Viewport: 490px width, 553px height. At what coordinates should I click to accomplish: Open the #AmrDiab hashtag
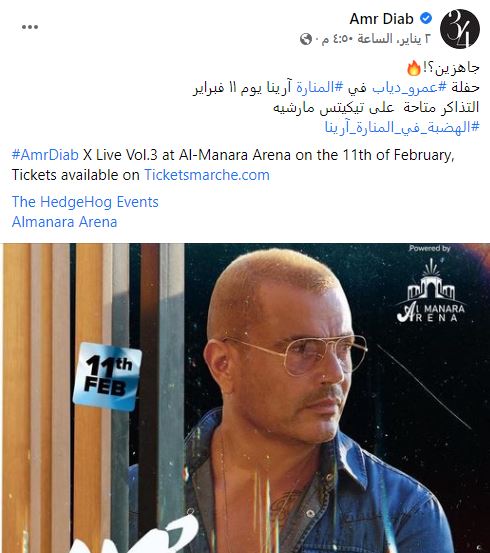click(45, 155)
